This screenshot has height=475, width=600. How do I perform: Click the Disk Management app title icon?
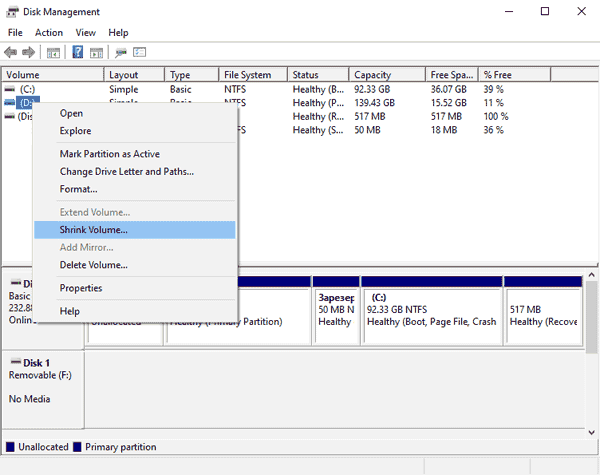[x=12, y=12]
